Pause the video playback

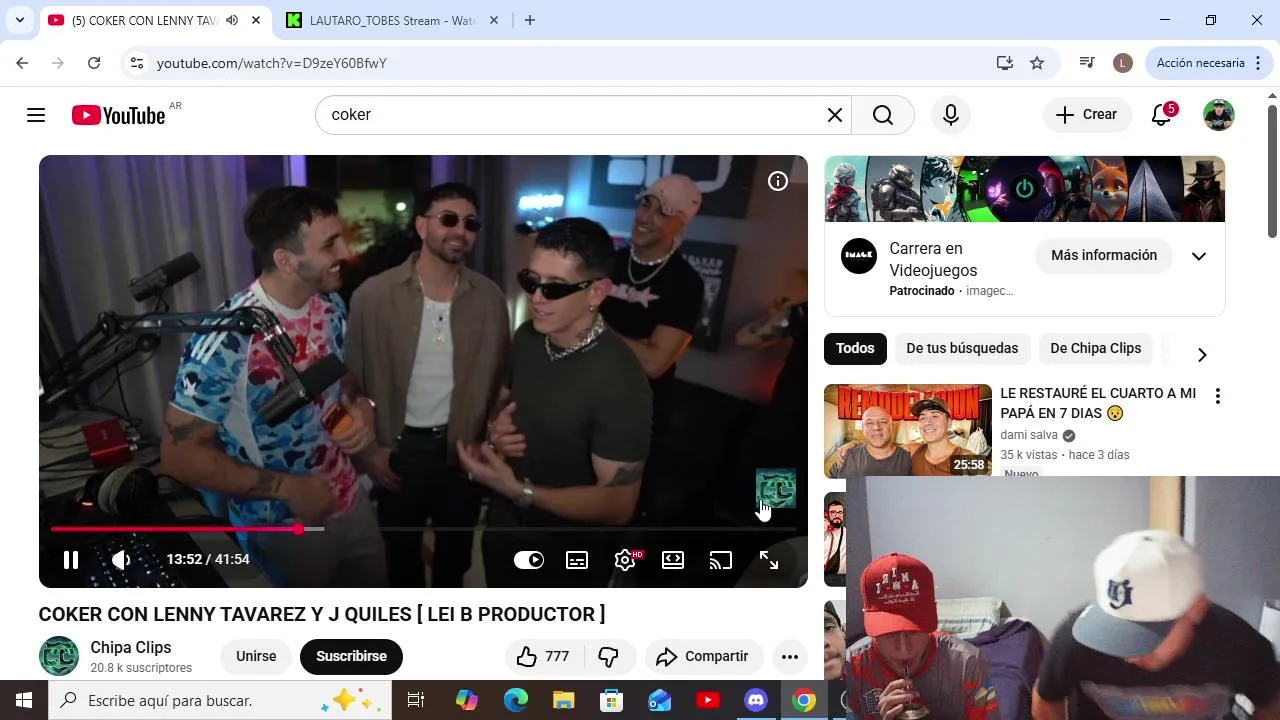tap(71, 560)
